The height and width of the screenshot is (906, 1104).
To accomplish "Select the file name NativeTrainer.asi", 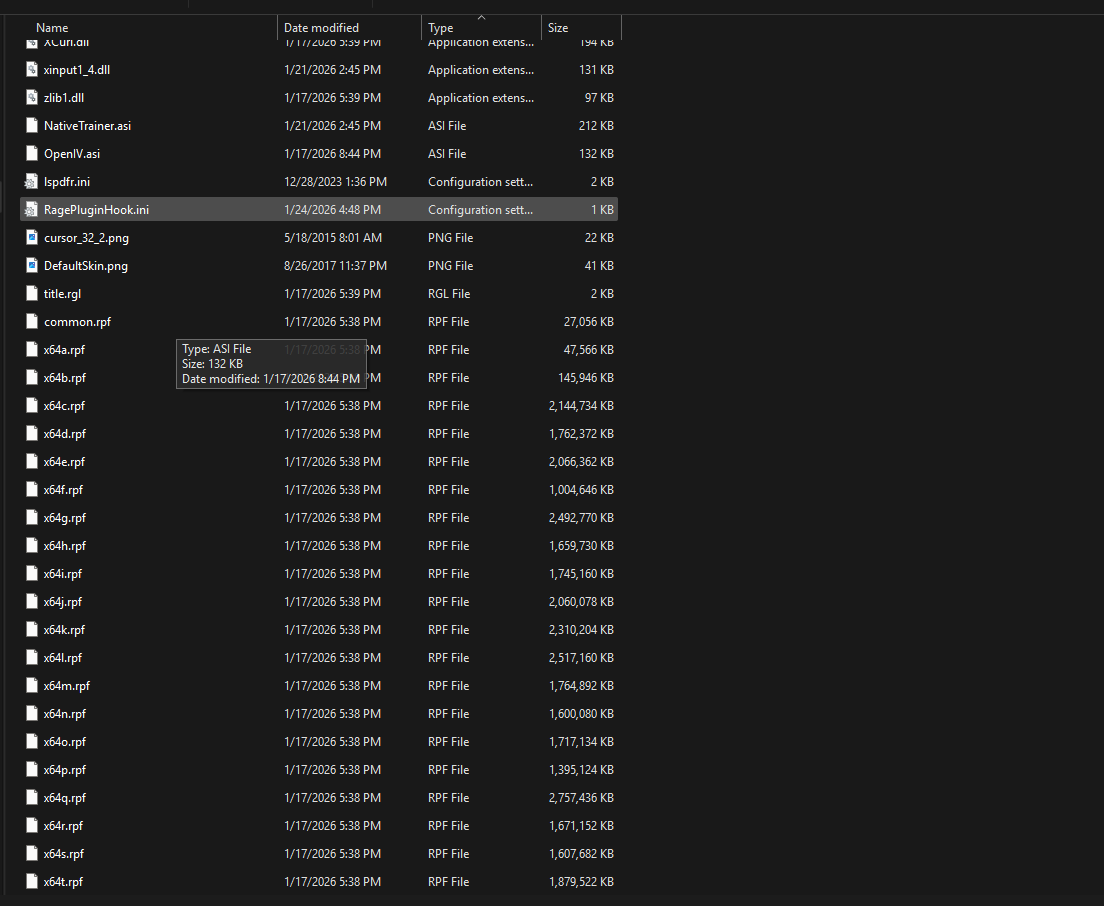I will [87, 125].
